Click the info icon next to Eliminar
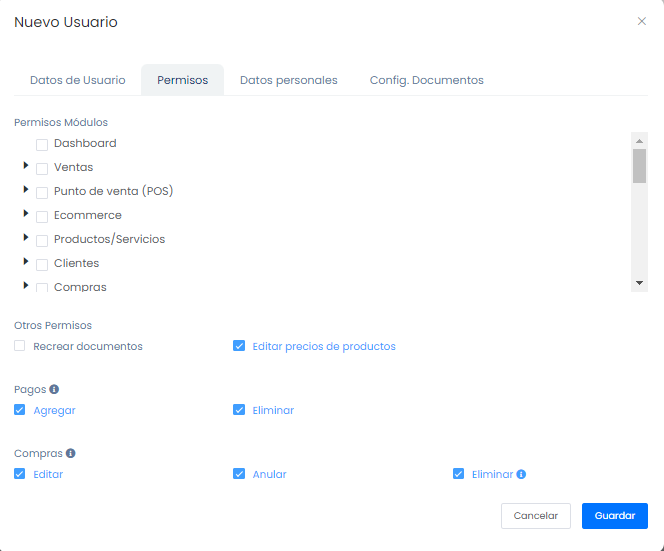 [521, 474]
